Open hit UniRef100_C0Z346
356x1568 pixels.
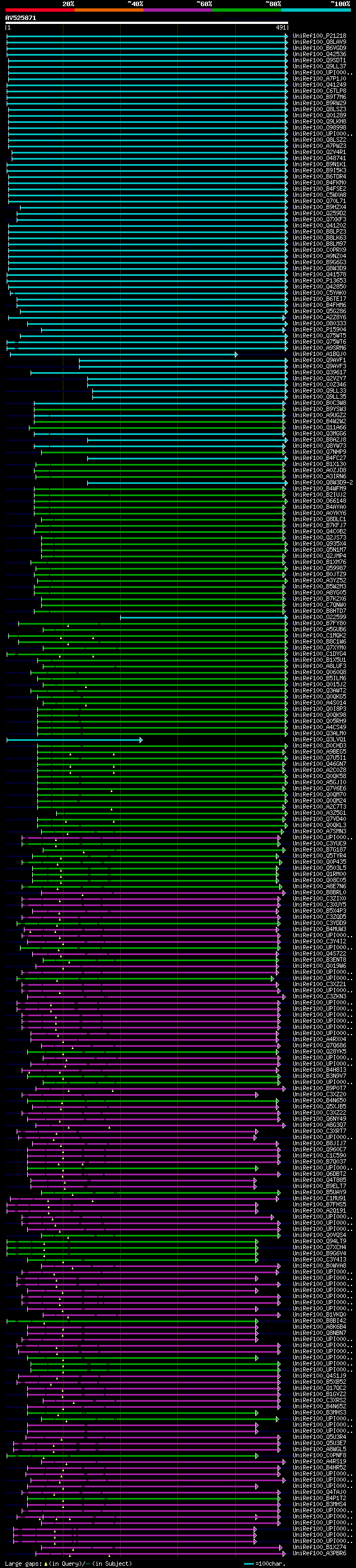click(319, 385)
